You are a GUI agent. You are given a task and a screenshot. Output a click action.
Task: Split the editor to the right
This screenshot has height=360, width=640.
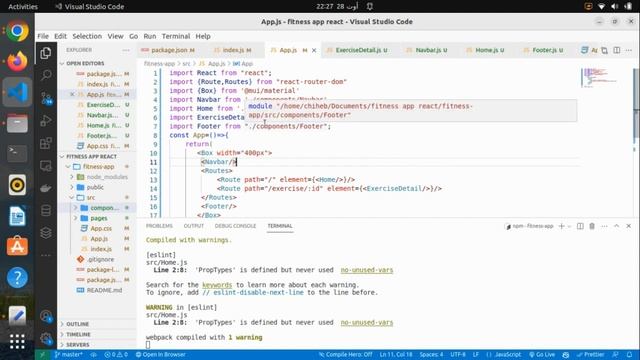(x=617, y=50)
